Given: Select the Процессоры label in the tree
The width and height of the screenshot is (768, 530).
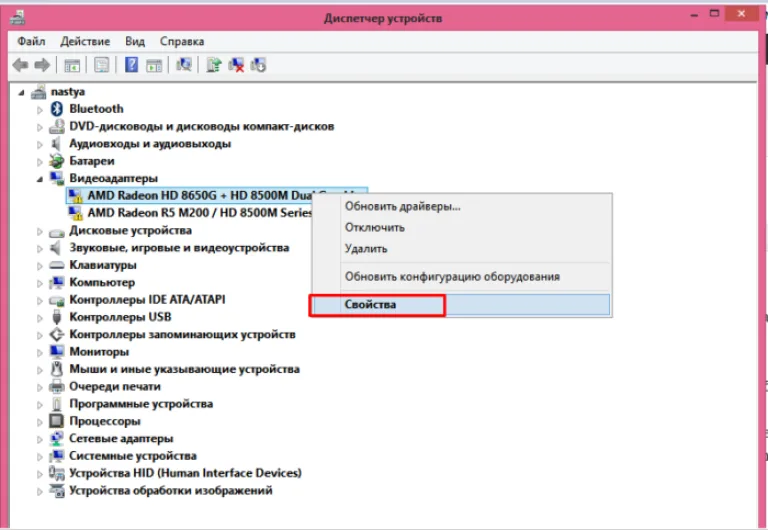Looking at the screenshot, I should (x=105, y=421).
